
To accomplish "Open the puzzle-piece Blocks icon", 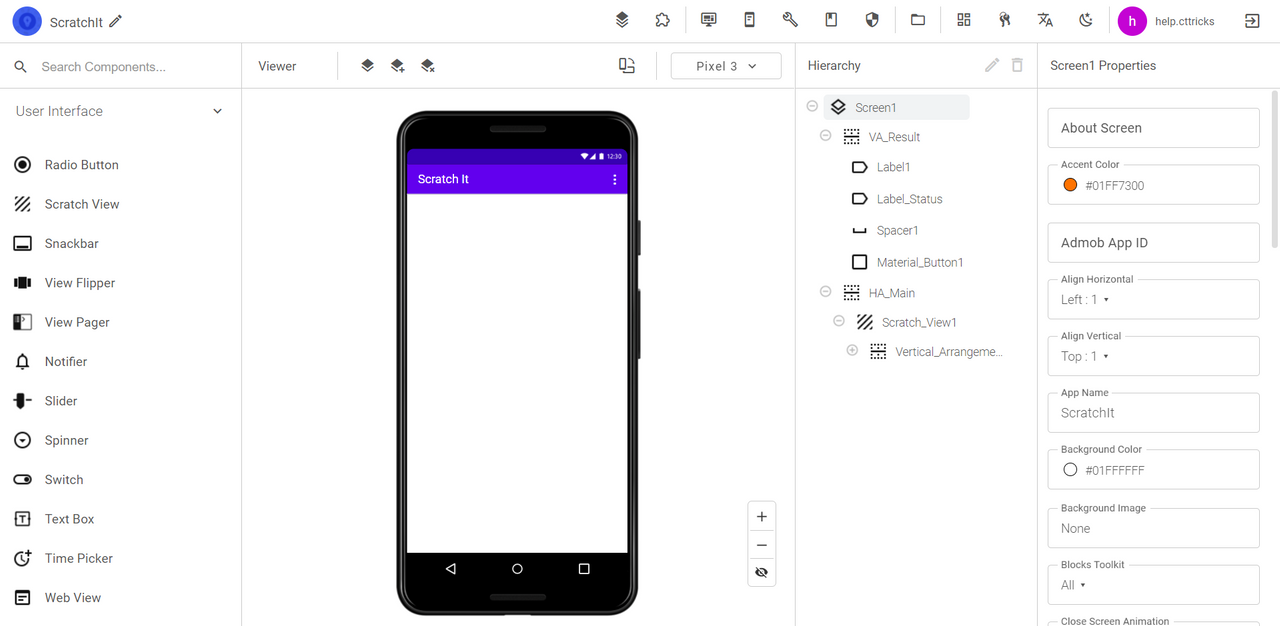I will pyautogui.click(x=662, y=20).
